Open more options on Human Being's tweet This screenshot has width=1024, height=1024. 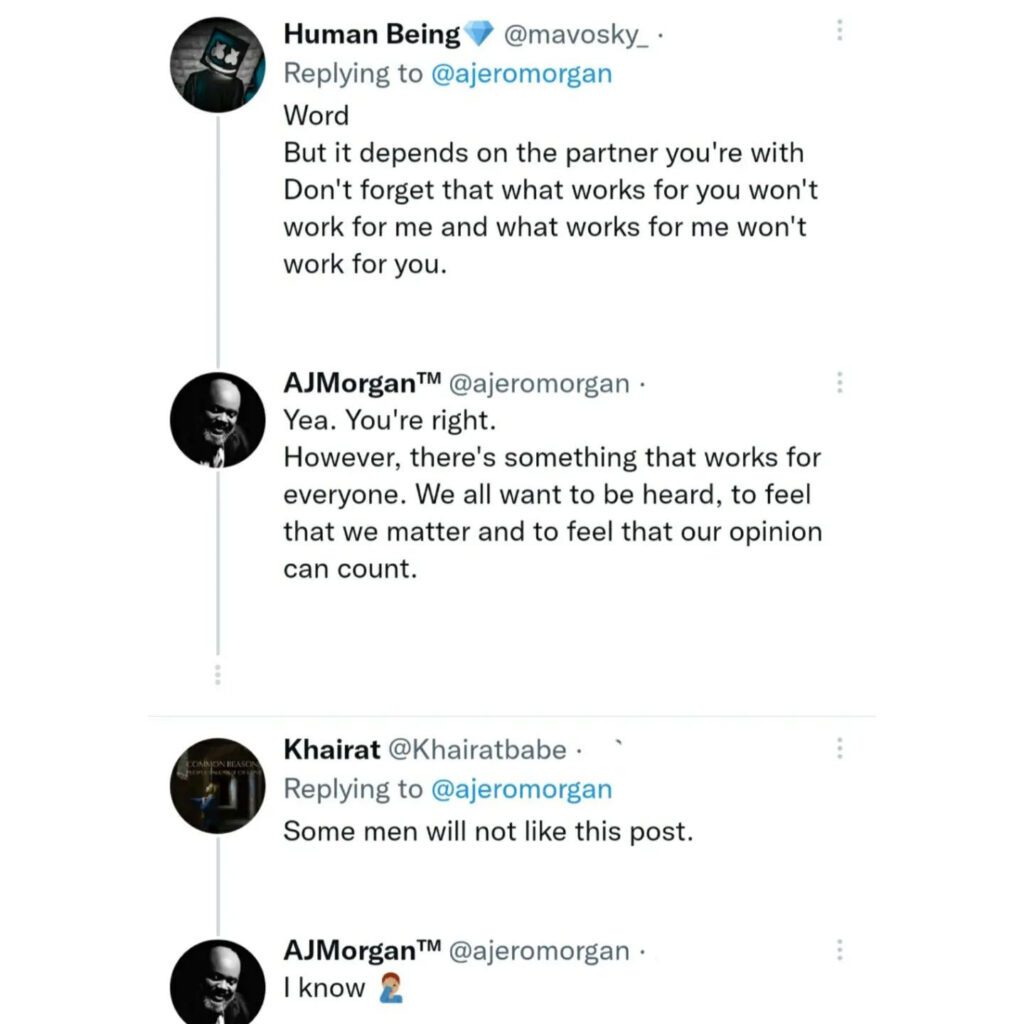[x=839, y=31]
